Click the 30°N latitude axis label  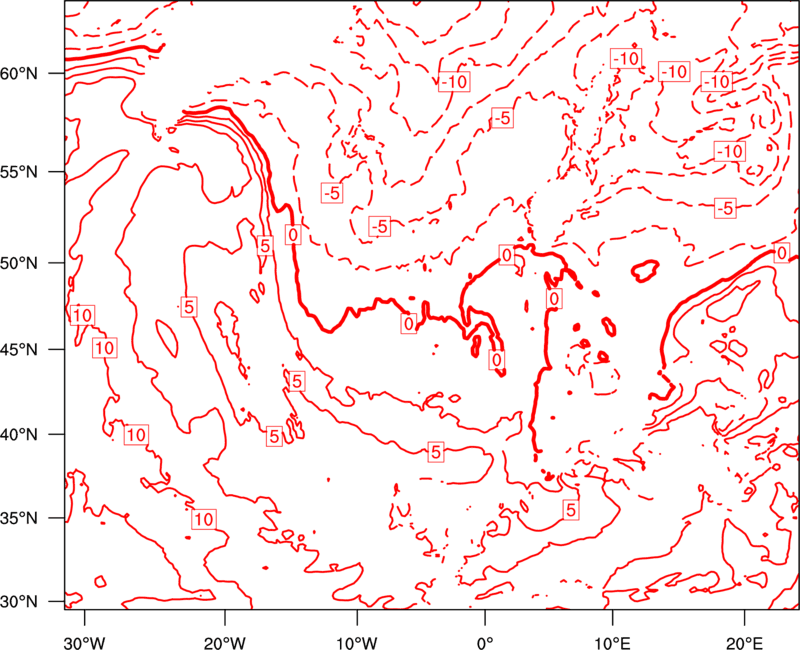(19, 602)
